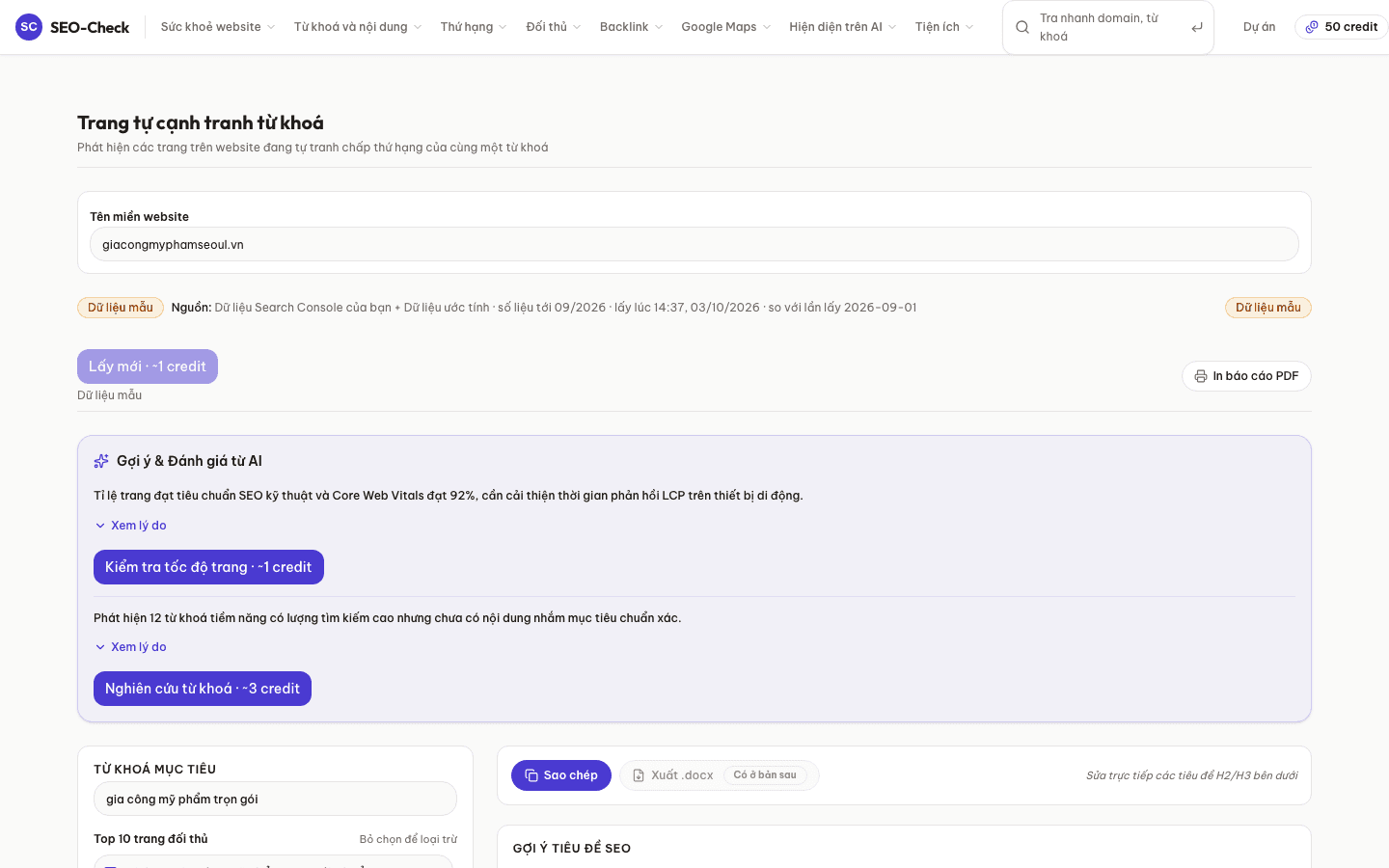
Task: Expand the Thứ hạng dropdown
Action: (474, 27)
